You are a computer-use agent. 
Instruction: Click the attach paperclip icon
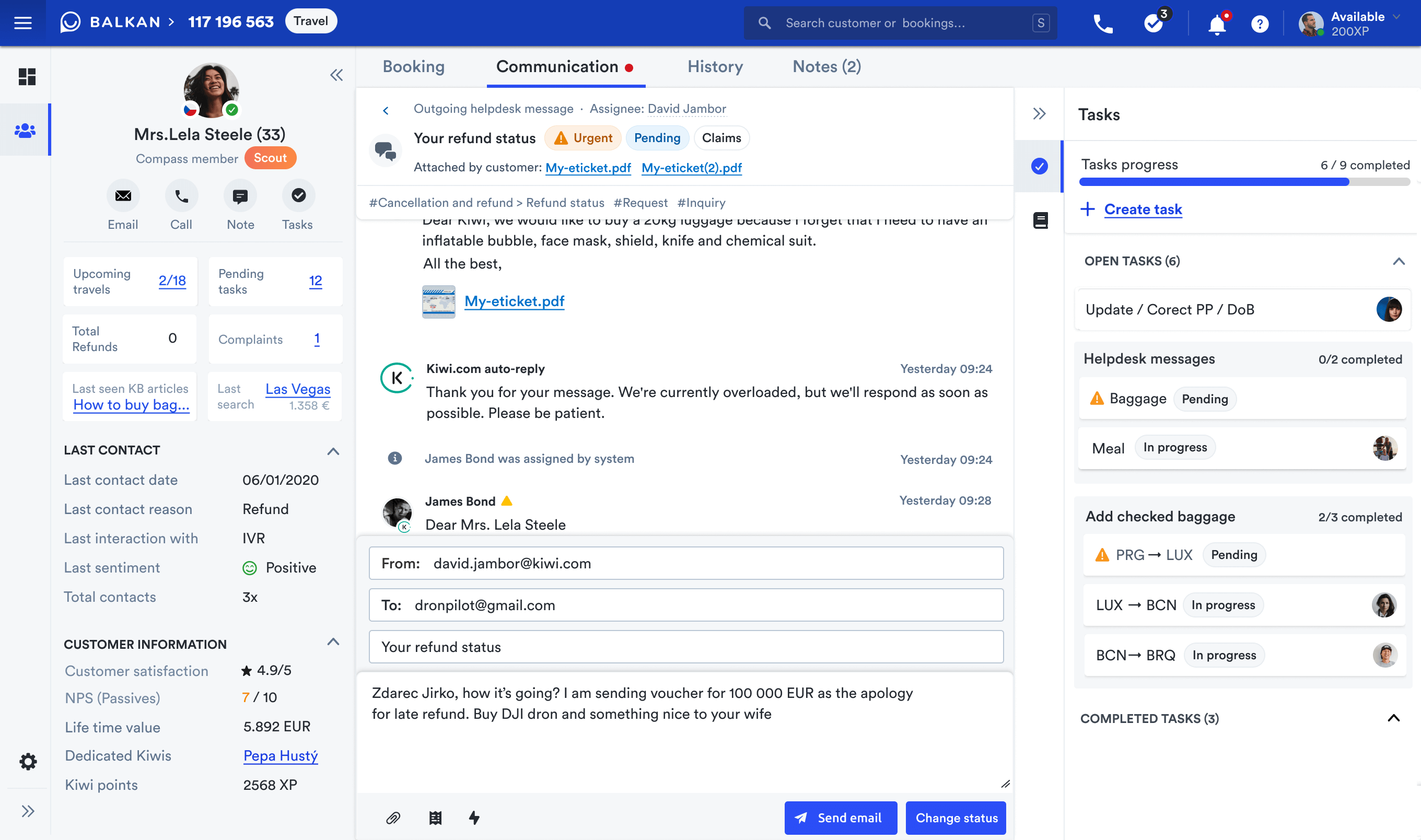393,818
